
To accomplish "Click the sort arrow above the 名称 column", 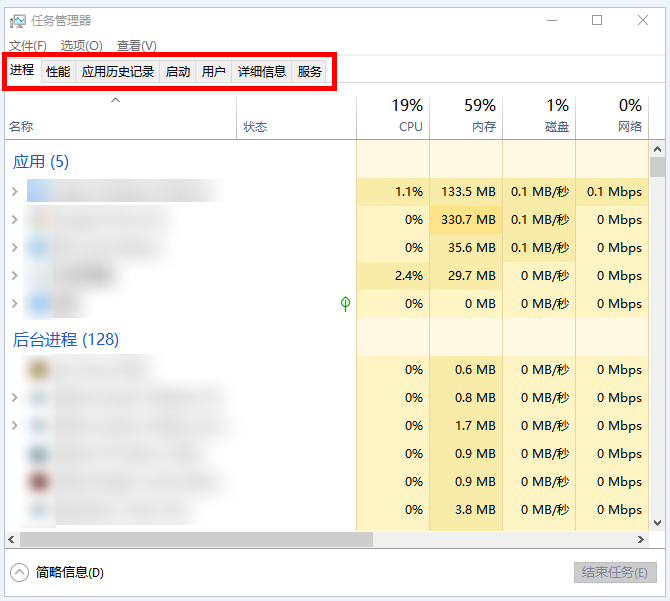I will [115, 100].
